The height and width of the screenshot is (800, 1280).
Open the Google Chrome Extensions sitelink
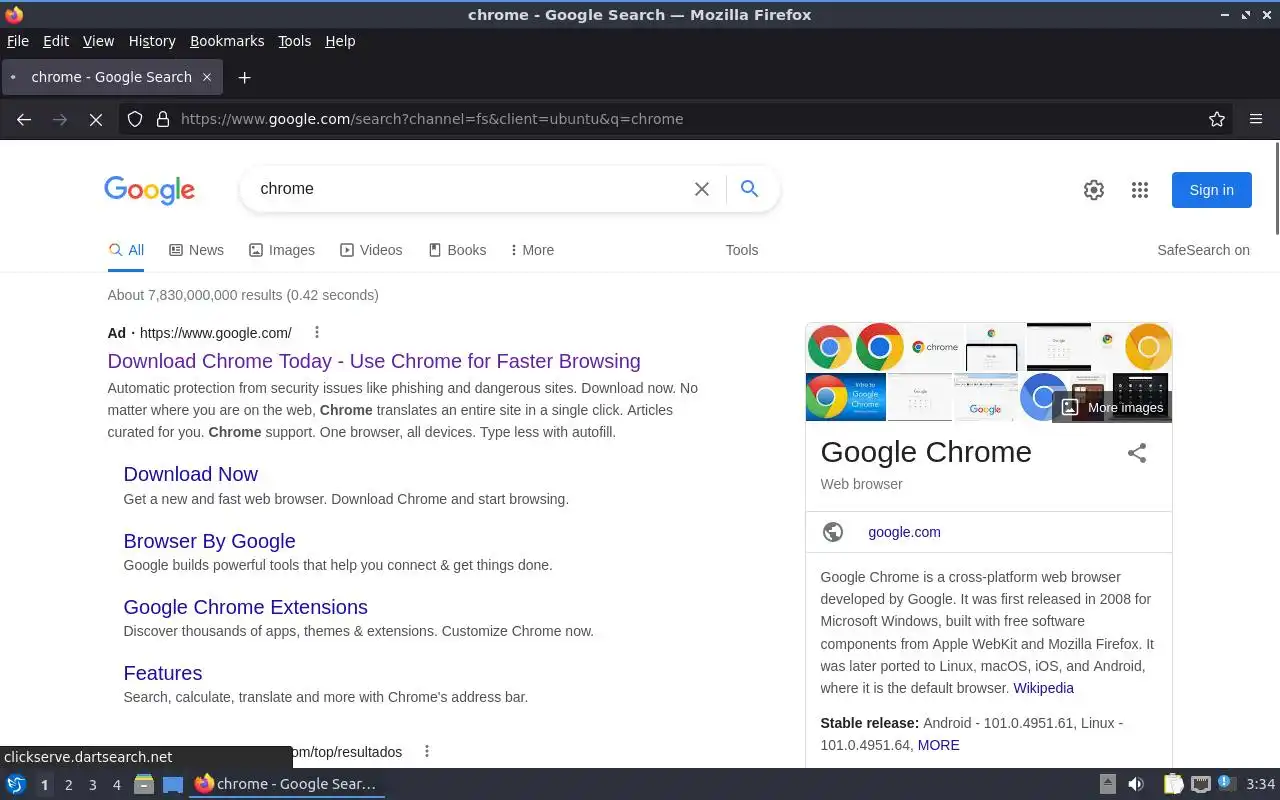pyautogui.click(x=245, y=607)
